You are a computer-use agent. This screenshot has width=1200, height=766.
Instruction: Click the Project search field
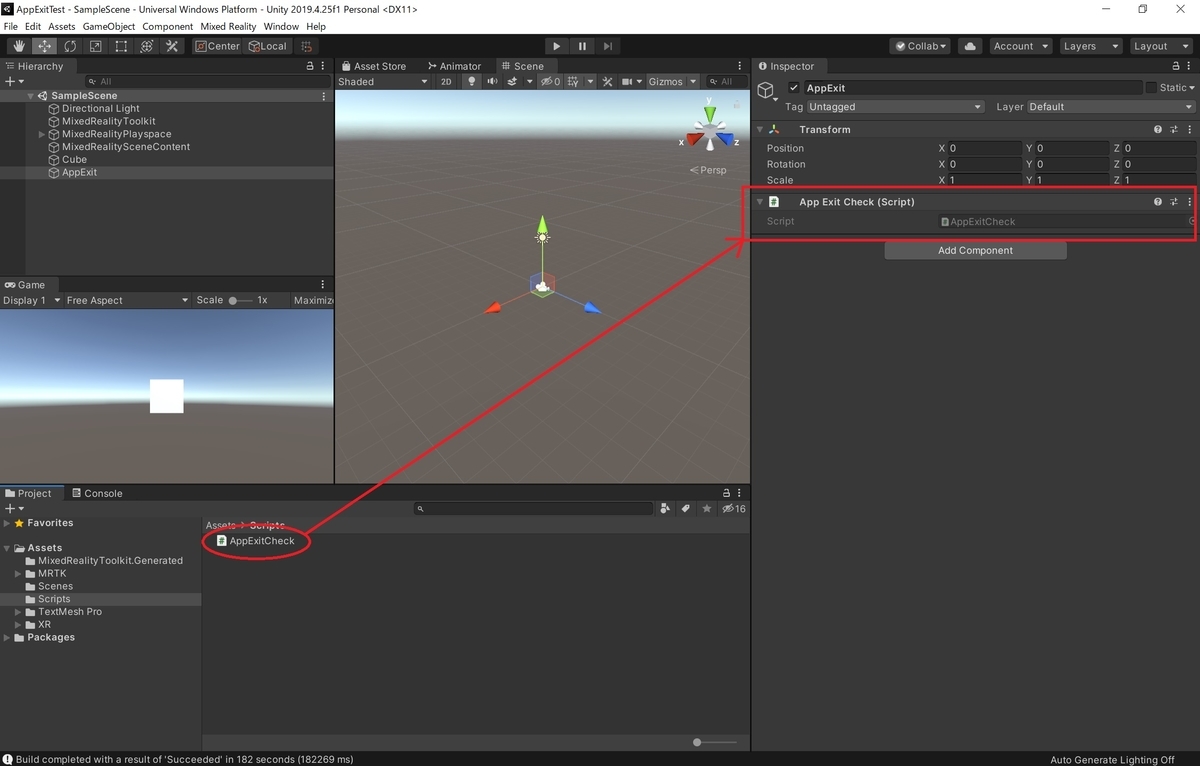(534, 509)
